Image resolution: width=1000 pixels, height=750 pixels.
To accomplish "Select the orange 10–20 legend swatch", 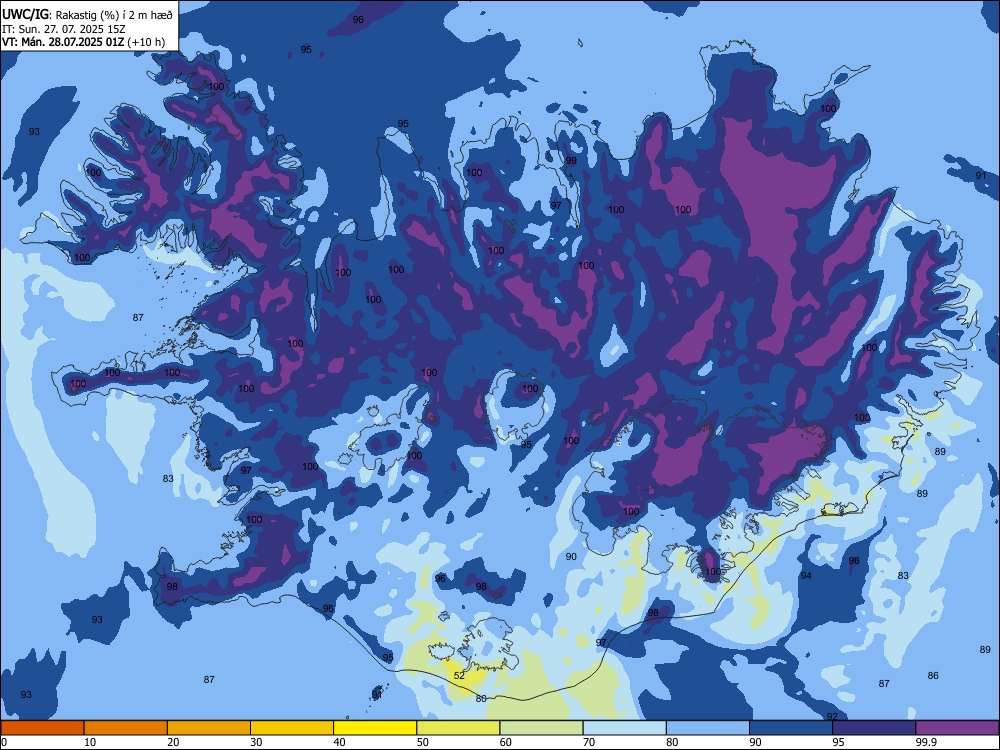I will [x=126, y=728].
